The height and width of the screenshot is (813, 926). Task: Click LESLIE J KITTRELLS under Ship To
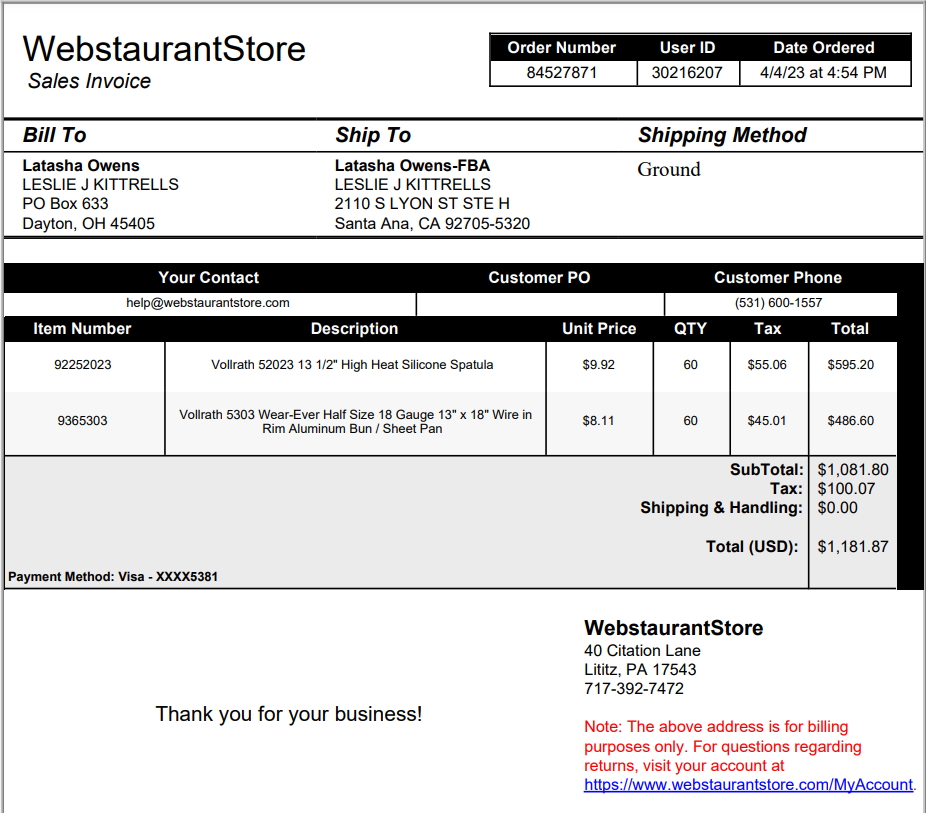[412, 185]
